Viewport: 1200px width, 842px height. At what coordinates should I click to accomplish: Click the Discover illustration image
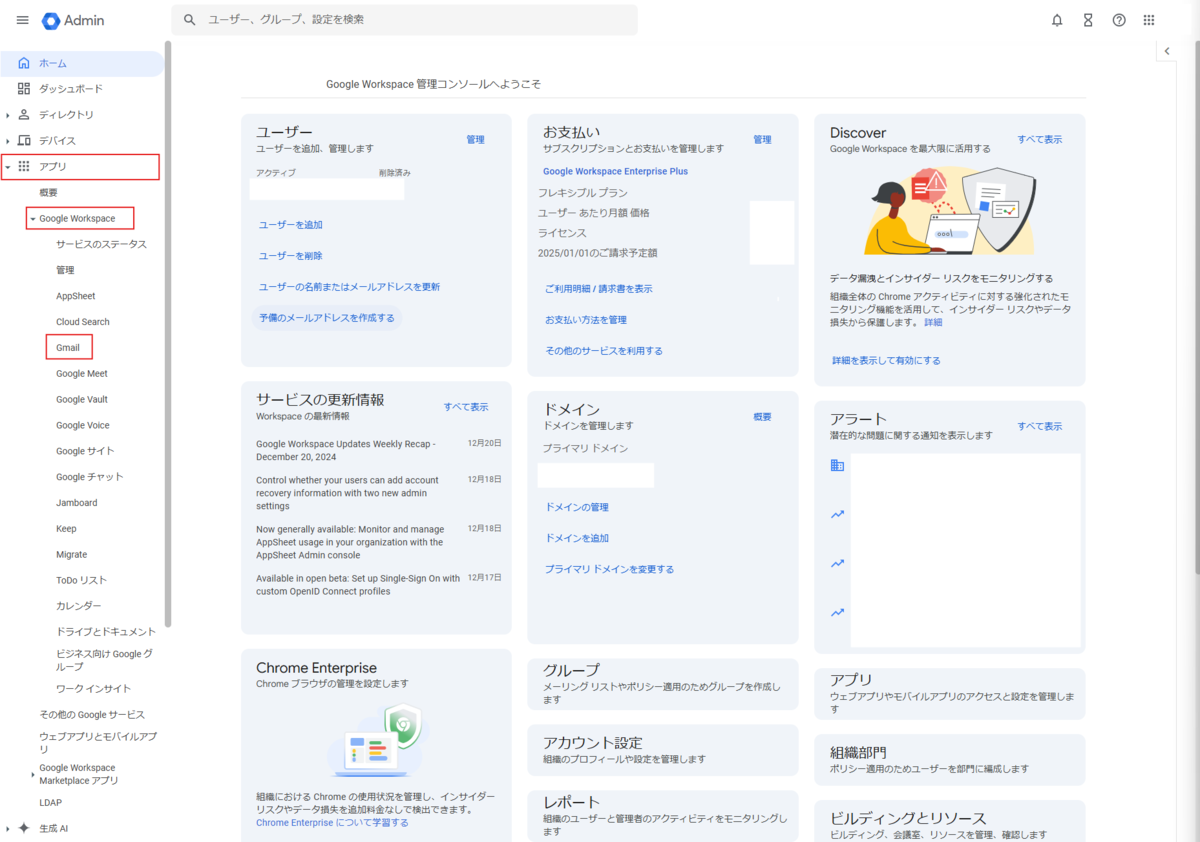click(x=950, y=211)
